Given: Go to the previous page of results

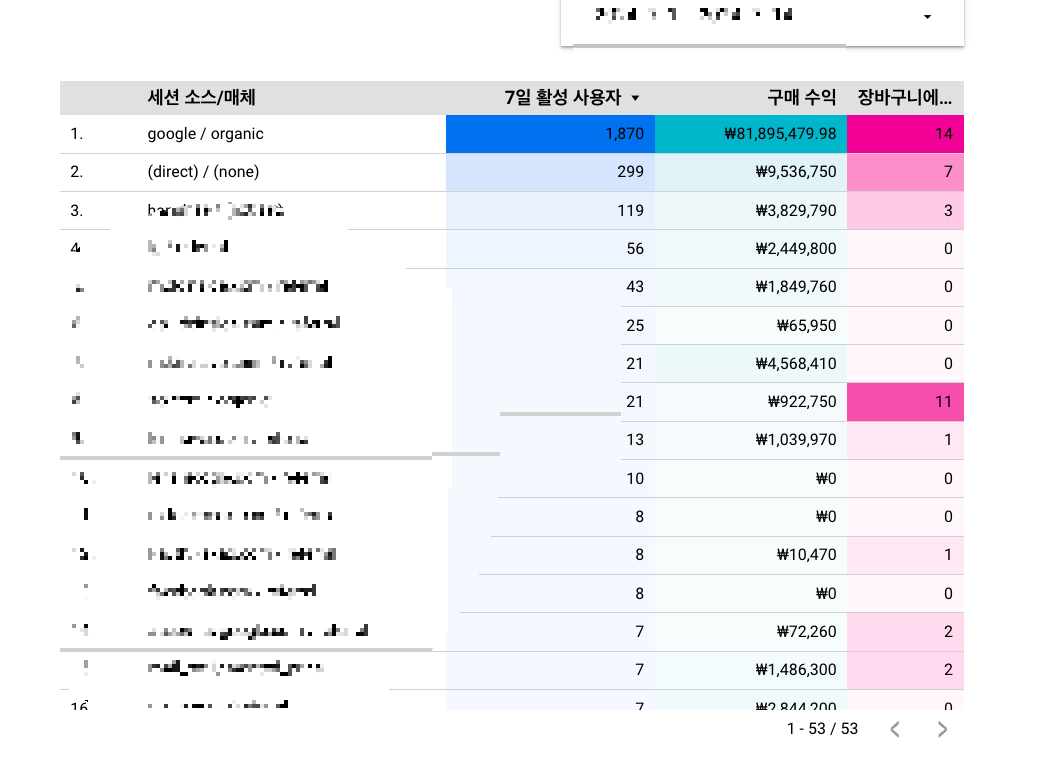Looking at the screenshot, I should pos(894,729).
